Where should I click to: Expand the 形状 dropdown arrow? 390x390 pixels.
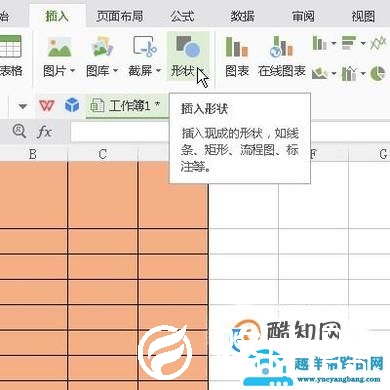201,71
